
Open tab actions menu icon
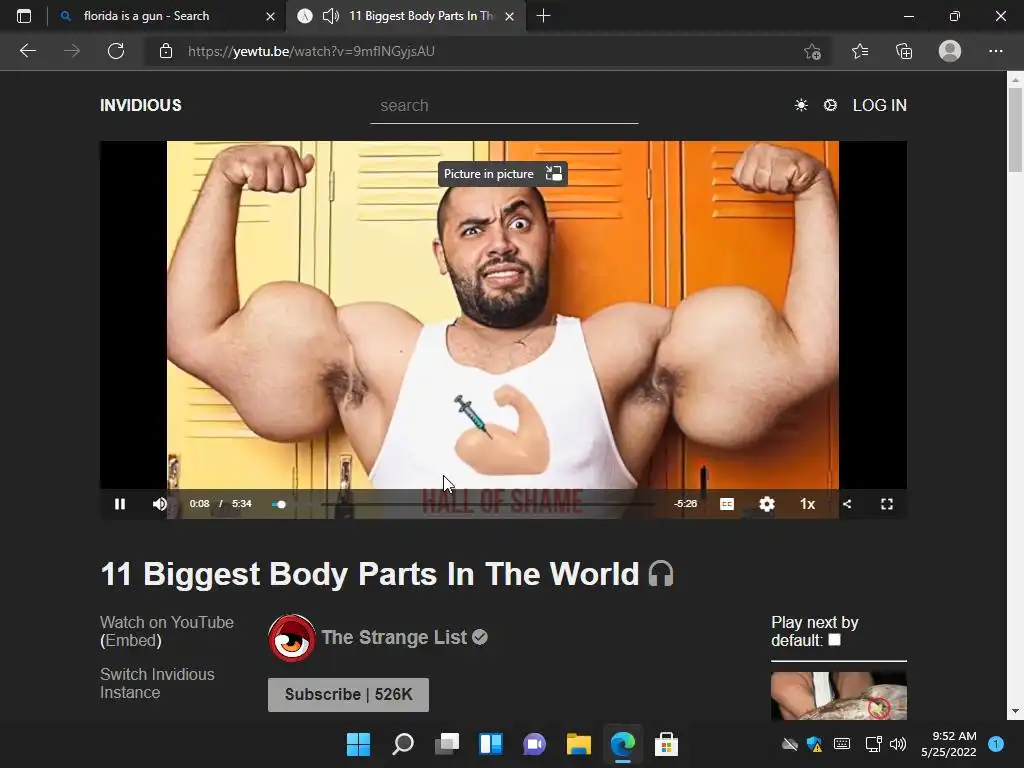coord(24,16)
